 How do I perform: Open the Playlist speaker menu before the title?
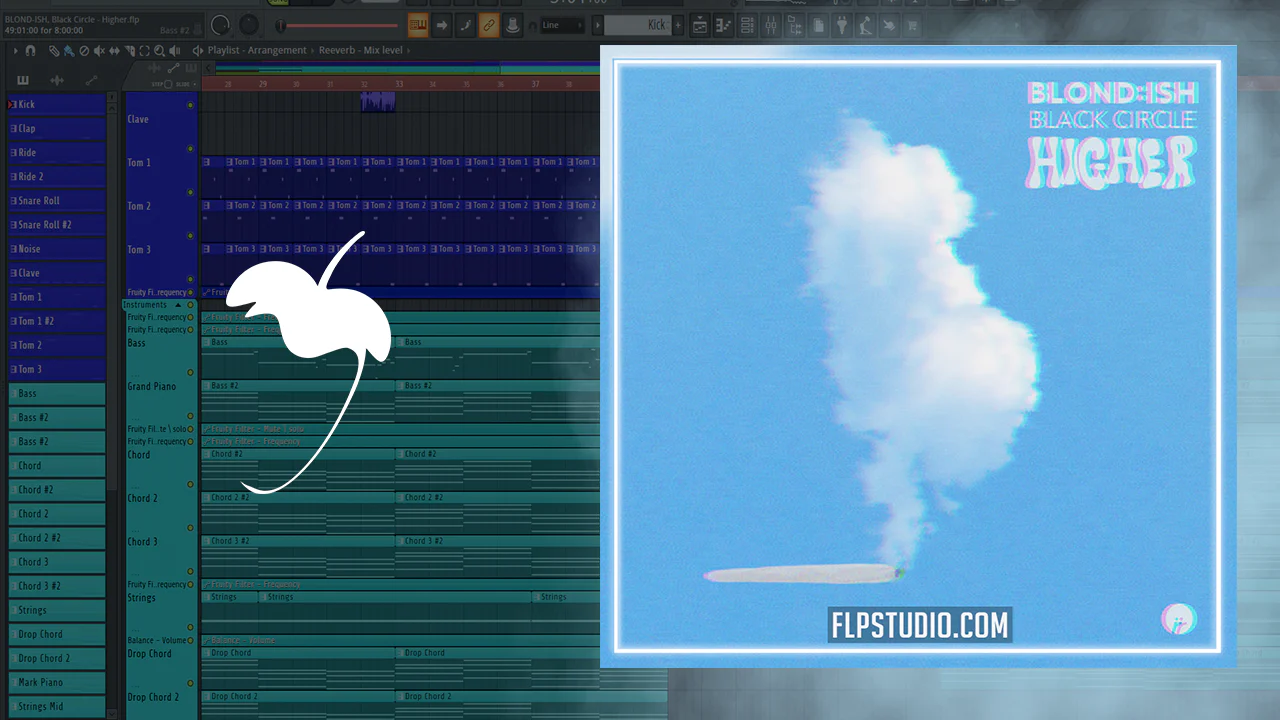(197, 50)
